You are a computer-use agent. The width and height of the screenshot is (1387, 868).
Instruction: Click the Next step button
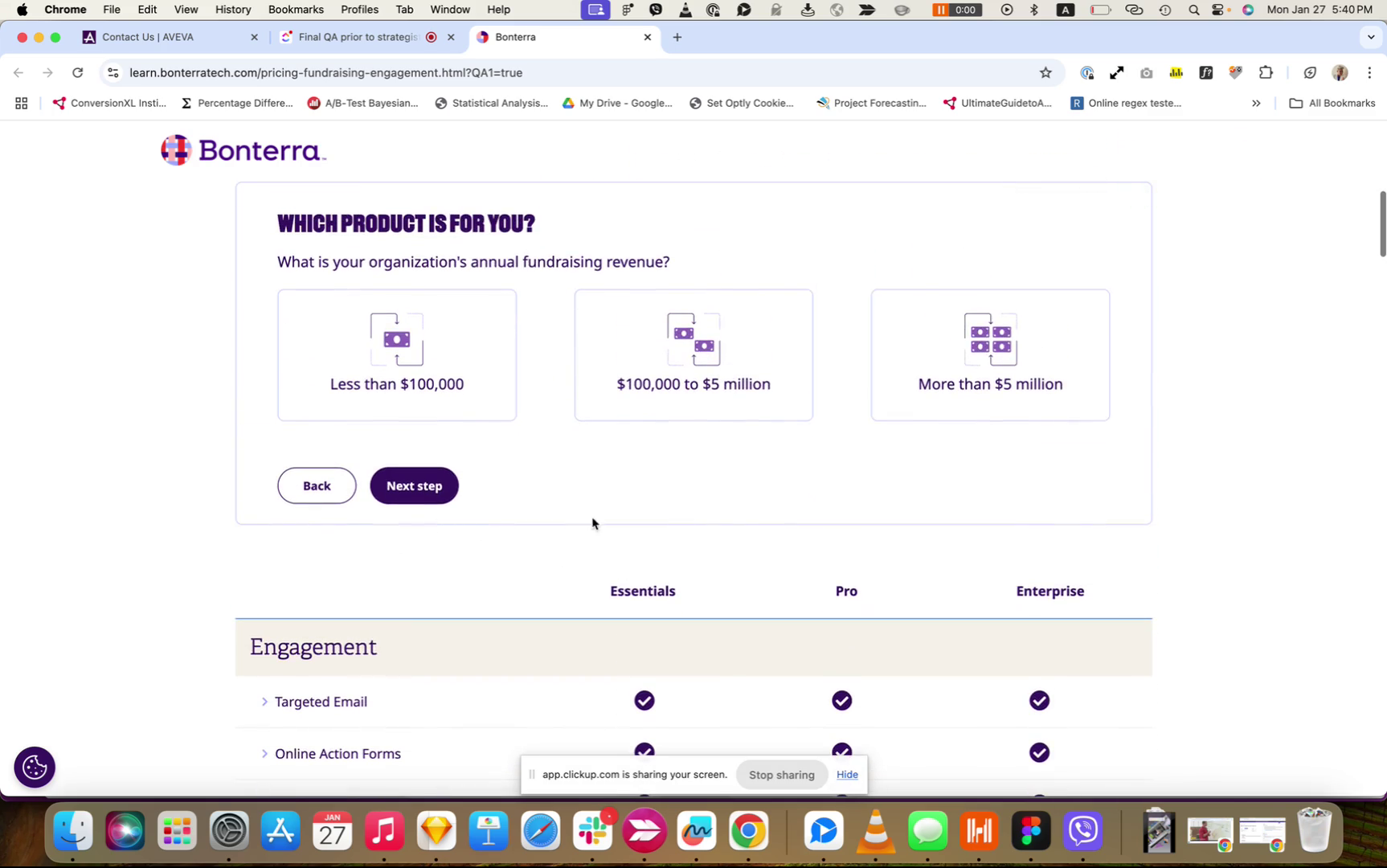click(x=414, y=485)
